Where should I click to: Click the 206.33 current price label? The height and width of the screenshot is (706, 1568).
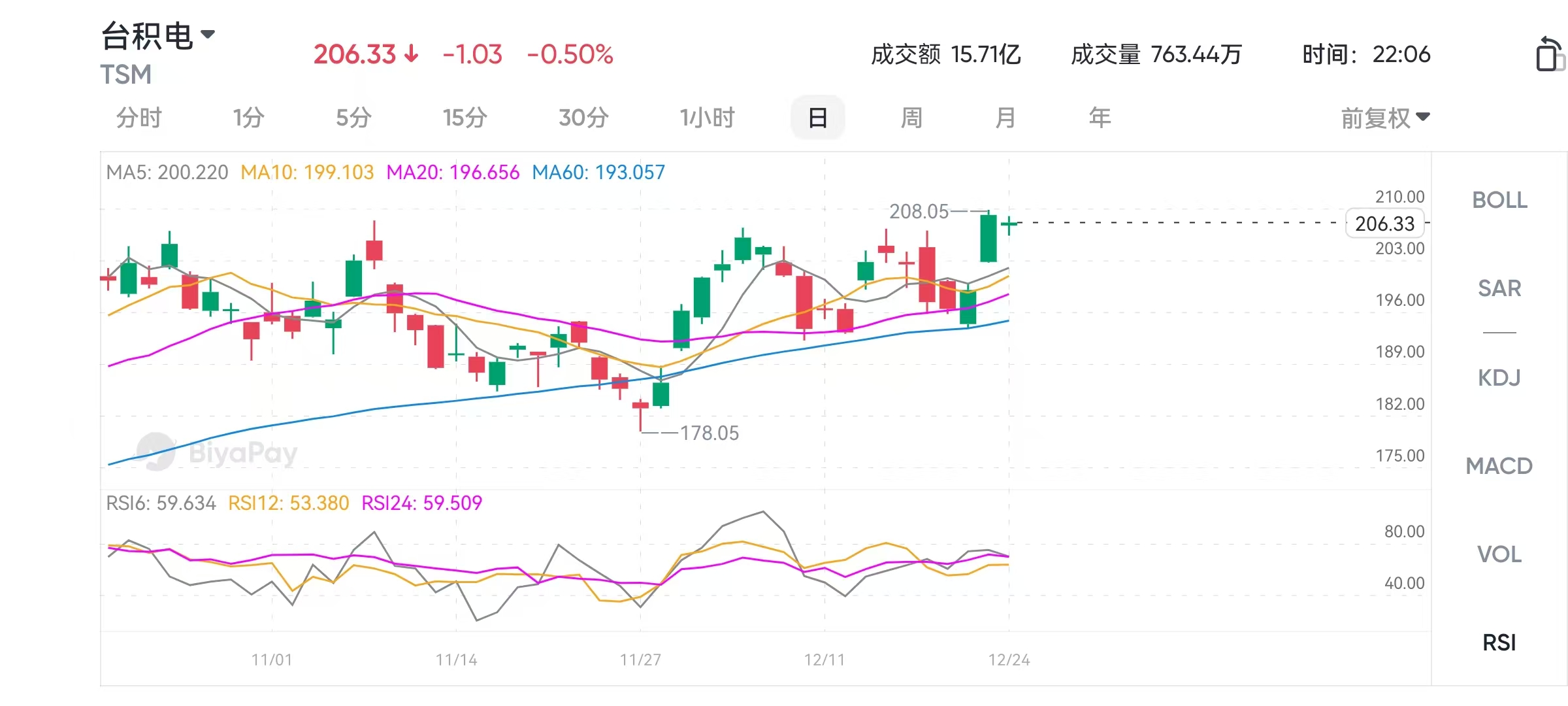1384,224
